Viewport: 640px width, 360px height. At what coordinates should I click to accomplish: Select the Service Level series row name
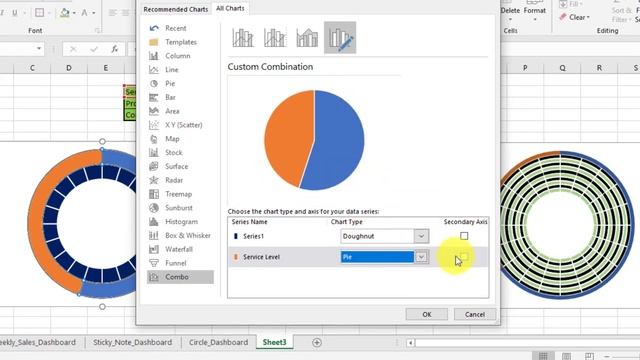tap(261, 257)
